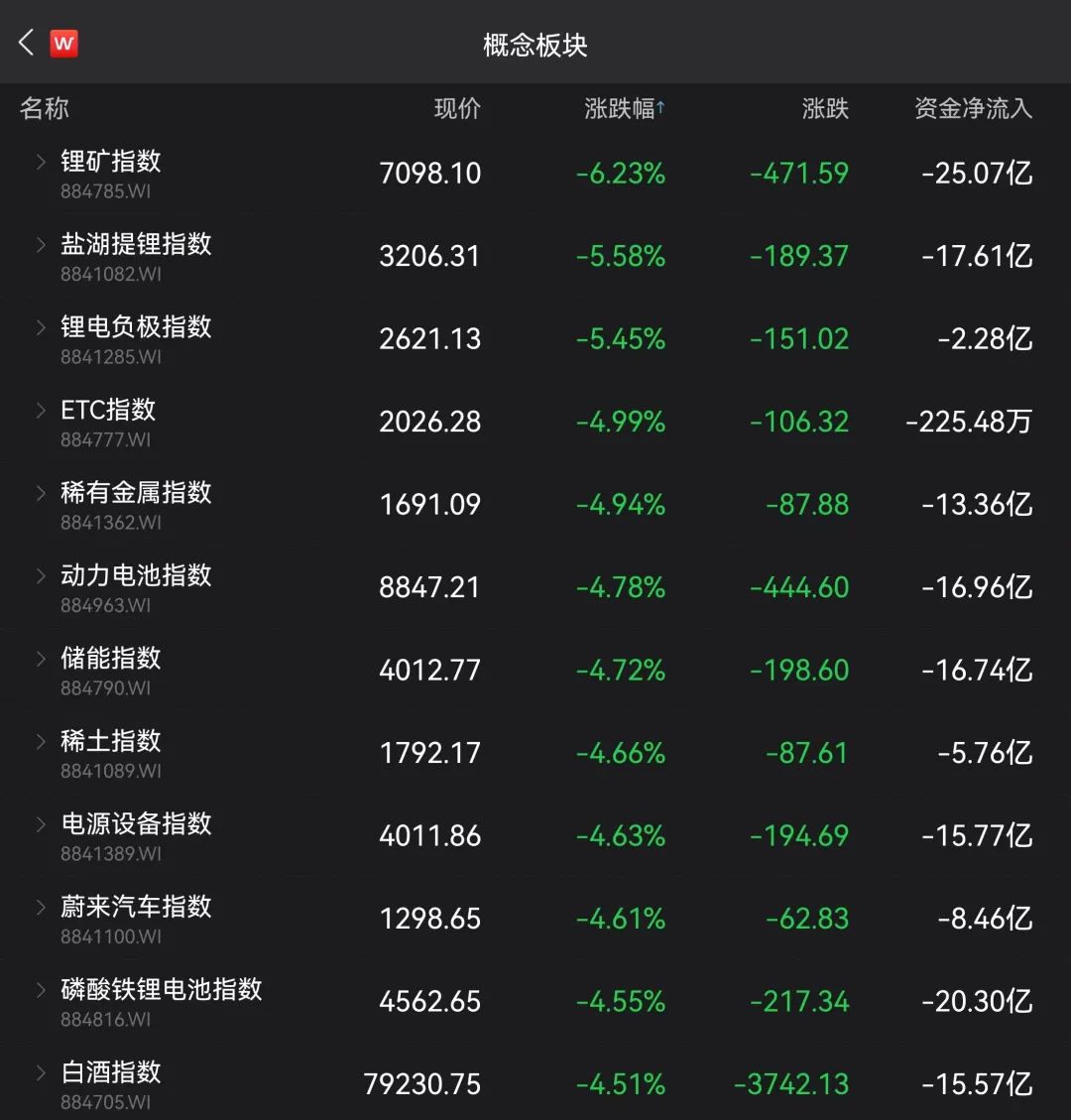Open the 电源设备指数 index name
Screen dimensions: 1071x1120
tap(137, 824)
